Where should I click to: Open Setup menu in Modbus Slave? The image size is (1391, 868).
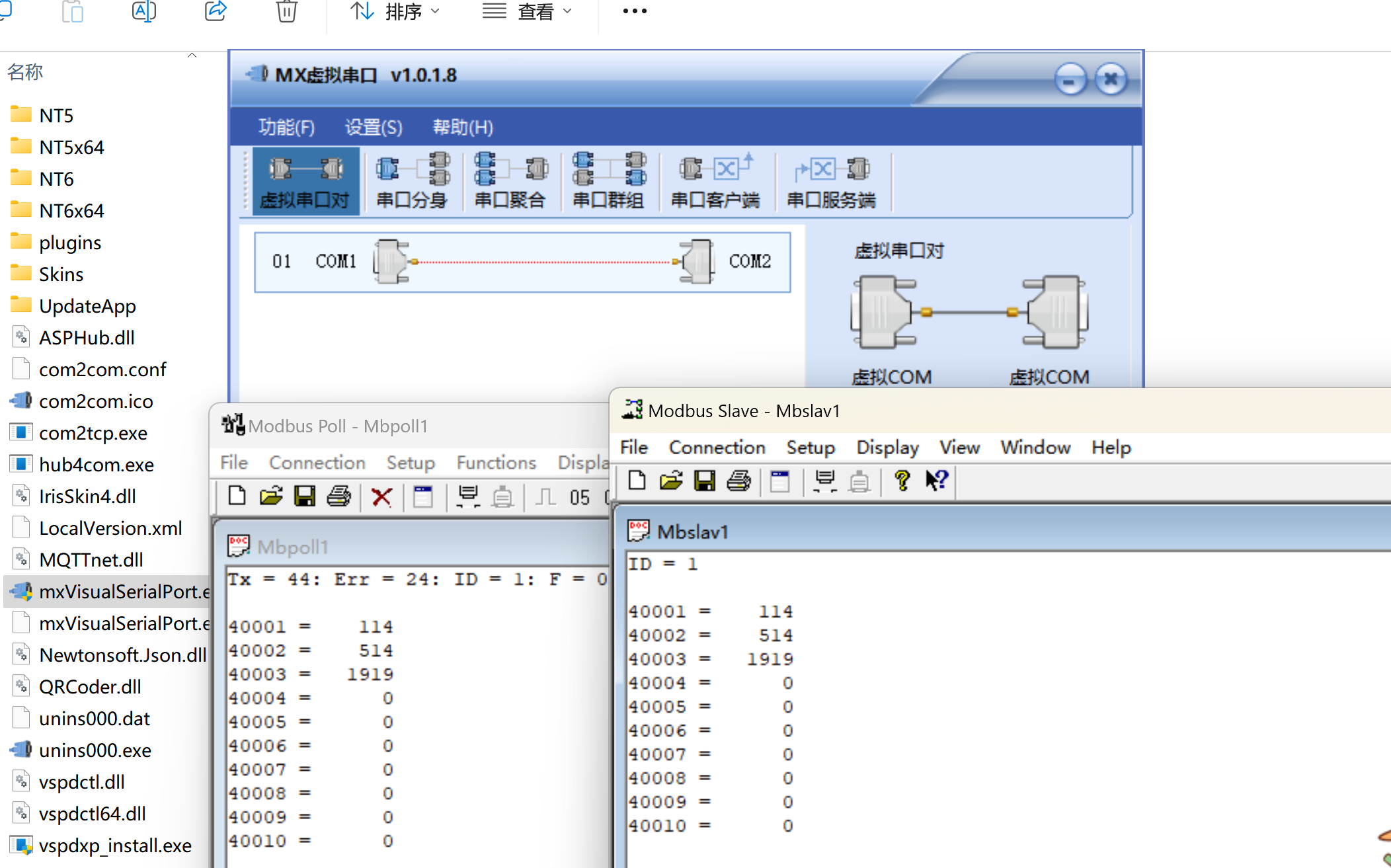click(x=811, y=448)
